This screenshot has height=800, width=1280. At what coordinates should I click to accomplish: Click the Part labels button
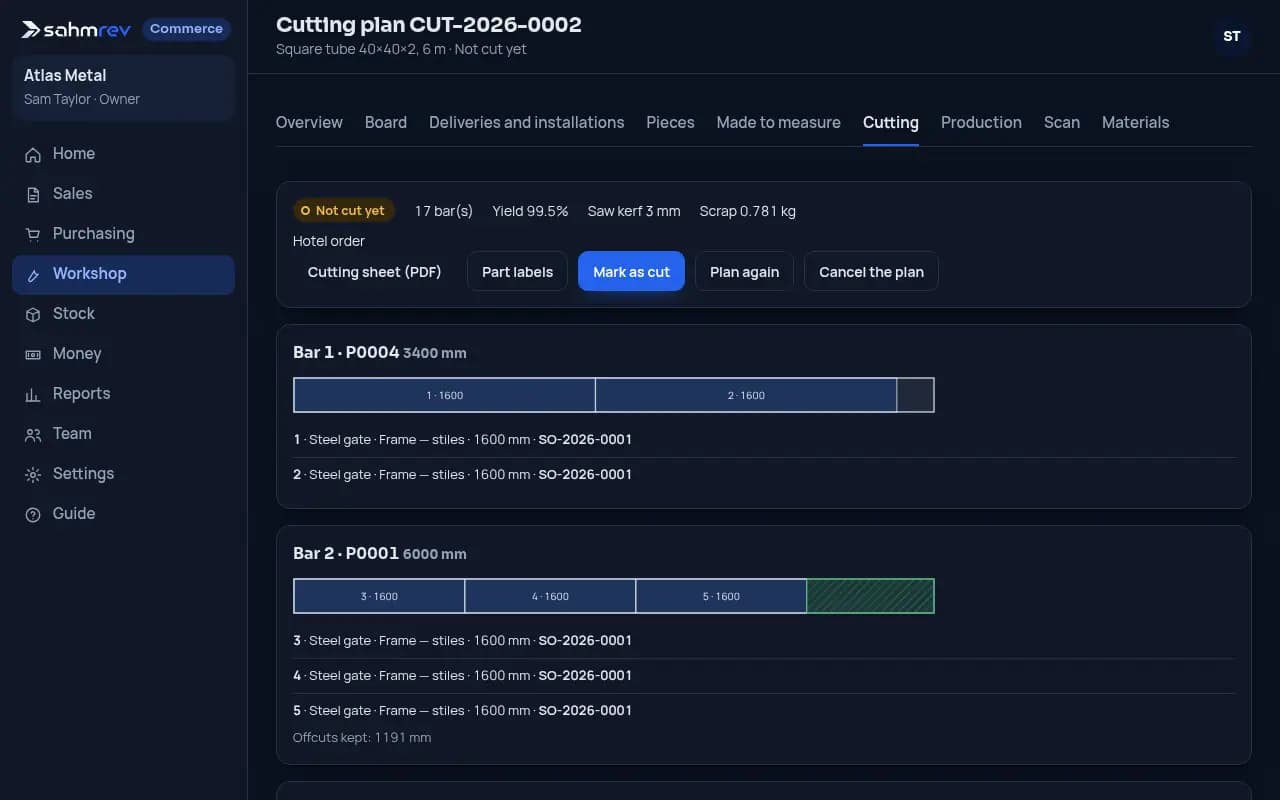pos(517,272)
